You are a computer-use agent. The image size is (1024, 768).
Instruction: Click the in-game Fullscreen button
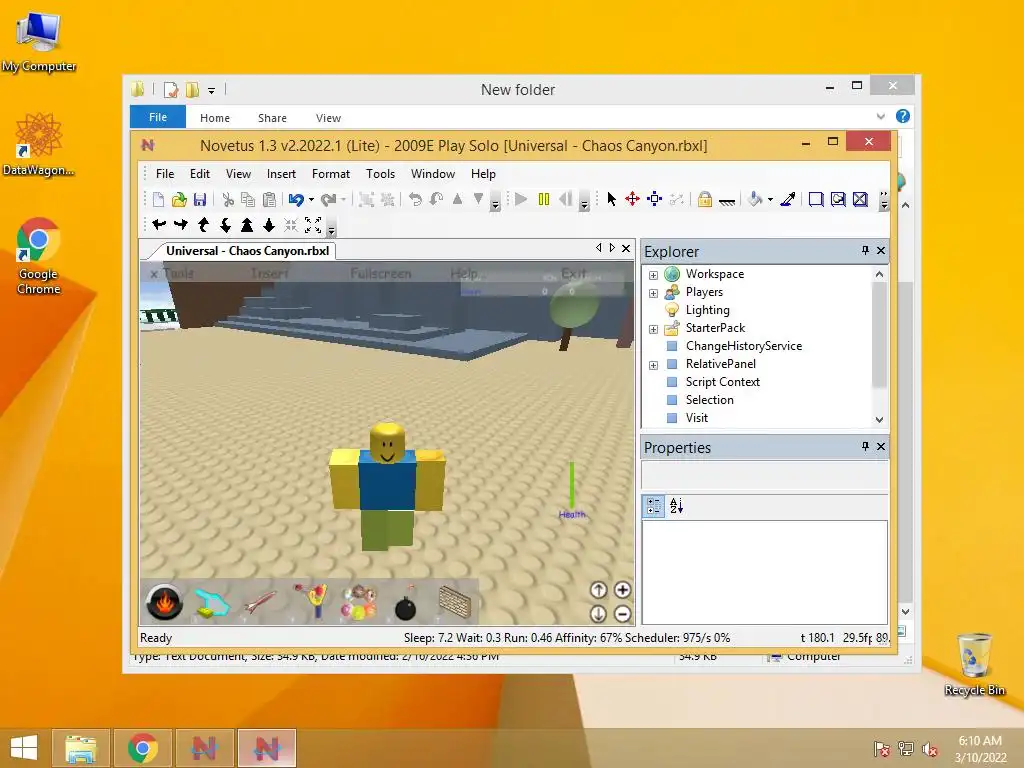[x=381, y=274]
